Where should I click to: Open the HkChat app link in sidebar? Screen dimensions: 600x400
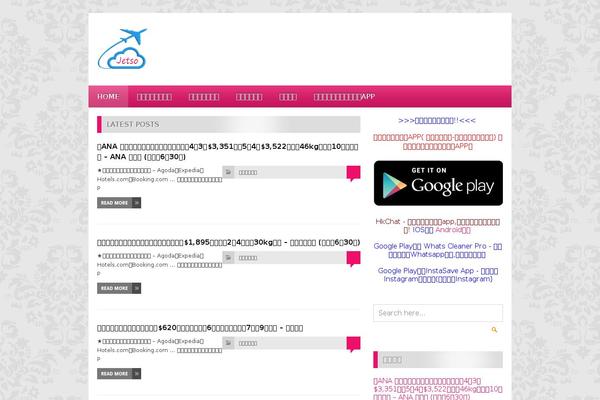point(438,226)
